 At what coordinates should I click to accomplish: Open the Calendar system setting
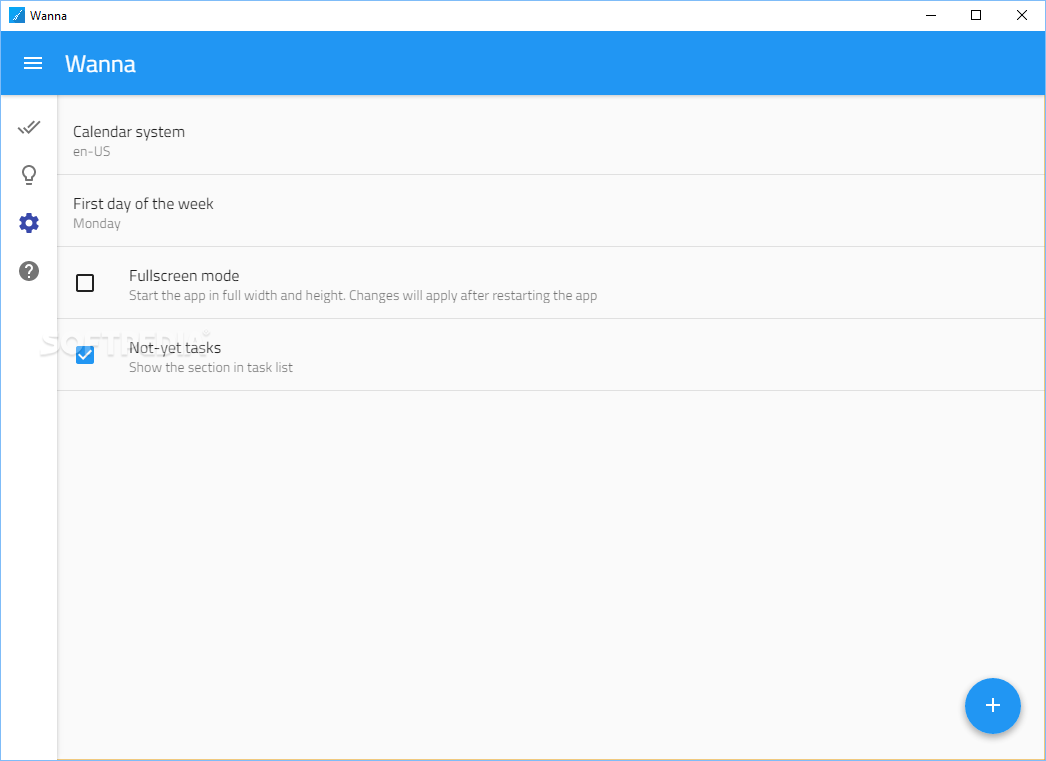tap(550, 139)
